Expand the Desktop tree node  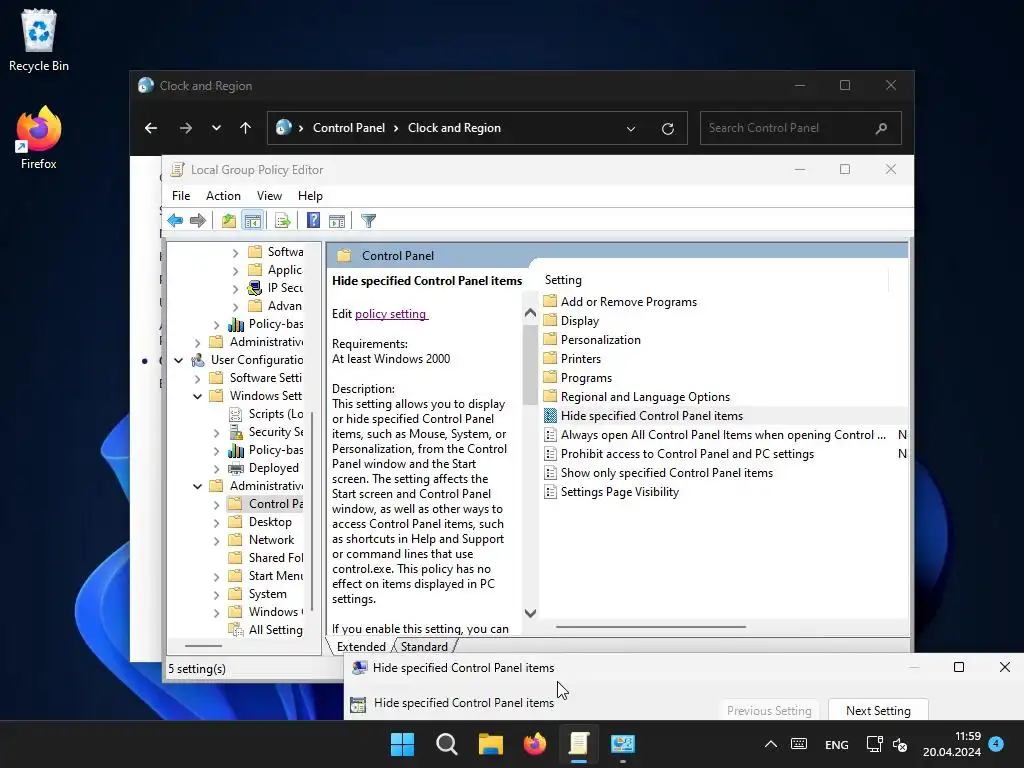216,522
